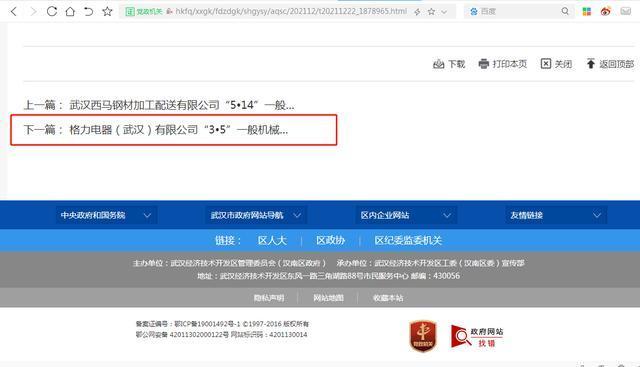Open the 隐私声明 footer link

[x=269, y=298]
